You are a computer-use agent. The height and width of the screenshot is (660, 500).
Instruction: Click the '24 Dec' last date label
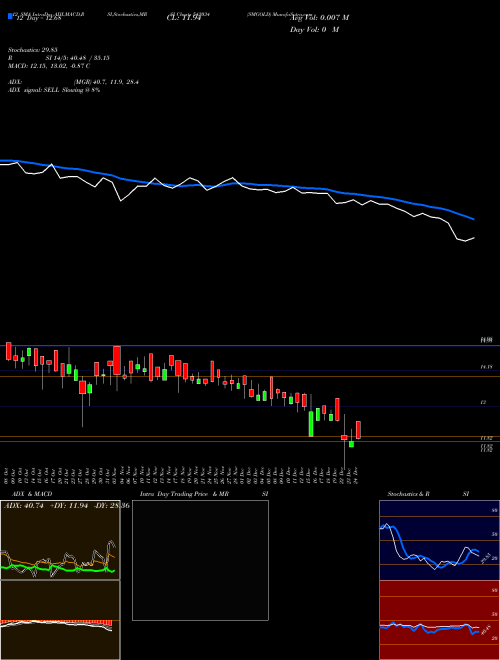click(x=357, y=475)
